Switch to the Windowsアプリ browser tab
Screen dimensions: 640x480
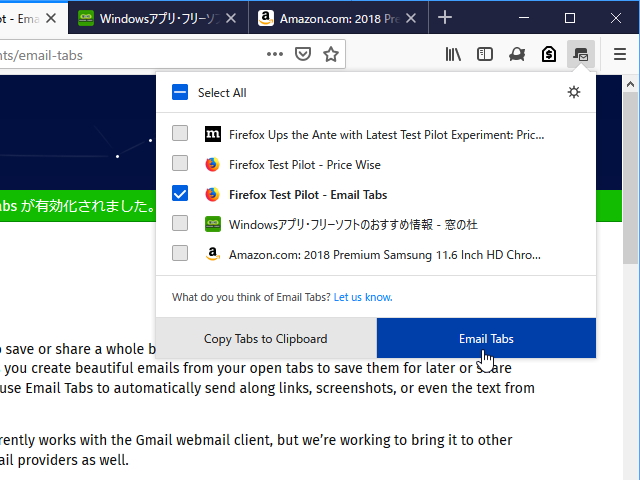point(158,18)
